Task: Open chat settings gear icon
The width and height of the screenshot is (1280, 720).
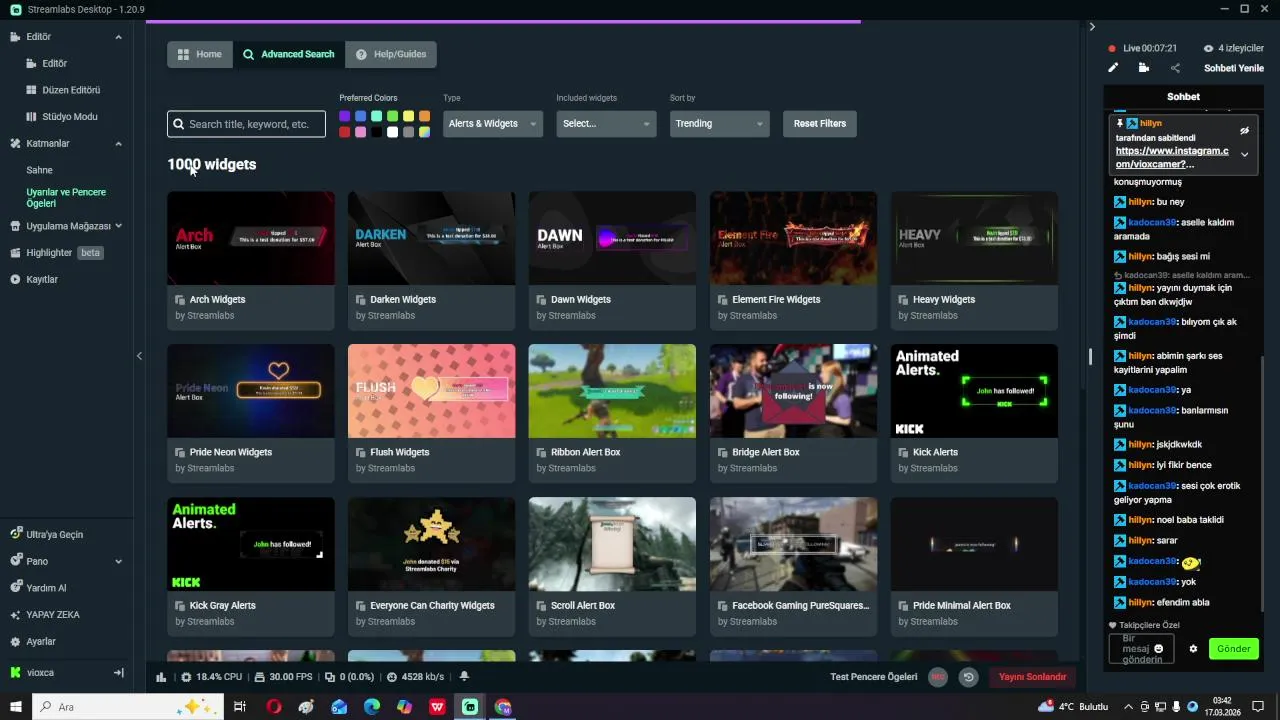Action: (1193, 649)
